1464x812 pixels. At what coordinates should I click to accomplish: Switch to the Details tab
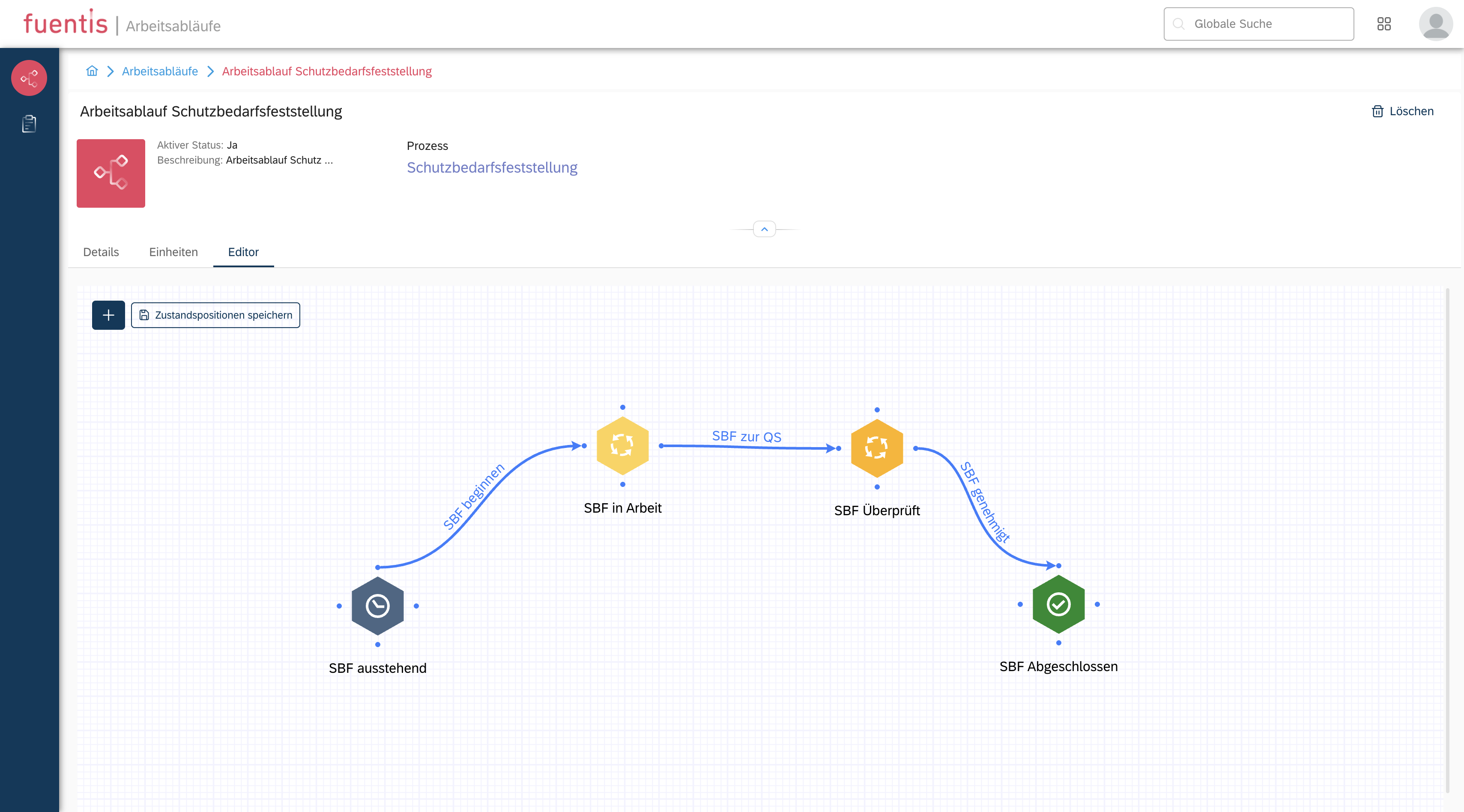tap(101, 252)
